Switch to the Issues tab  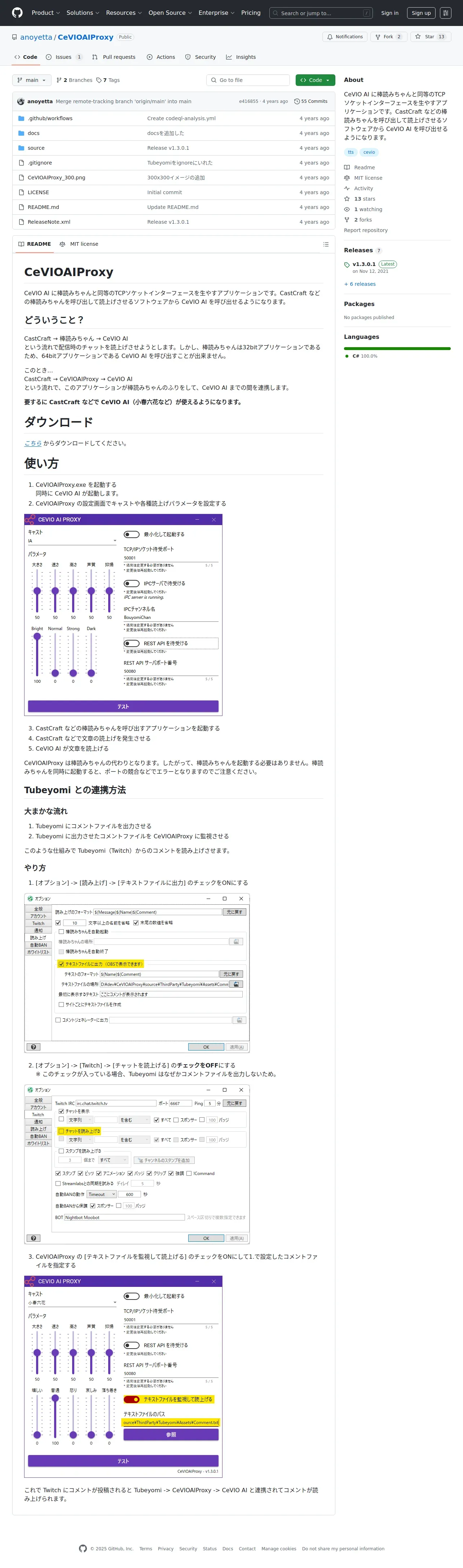tap(64, 57)
